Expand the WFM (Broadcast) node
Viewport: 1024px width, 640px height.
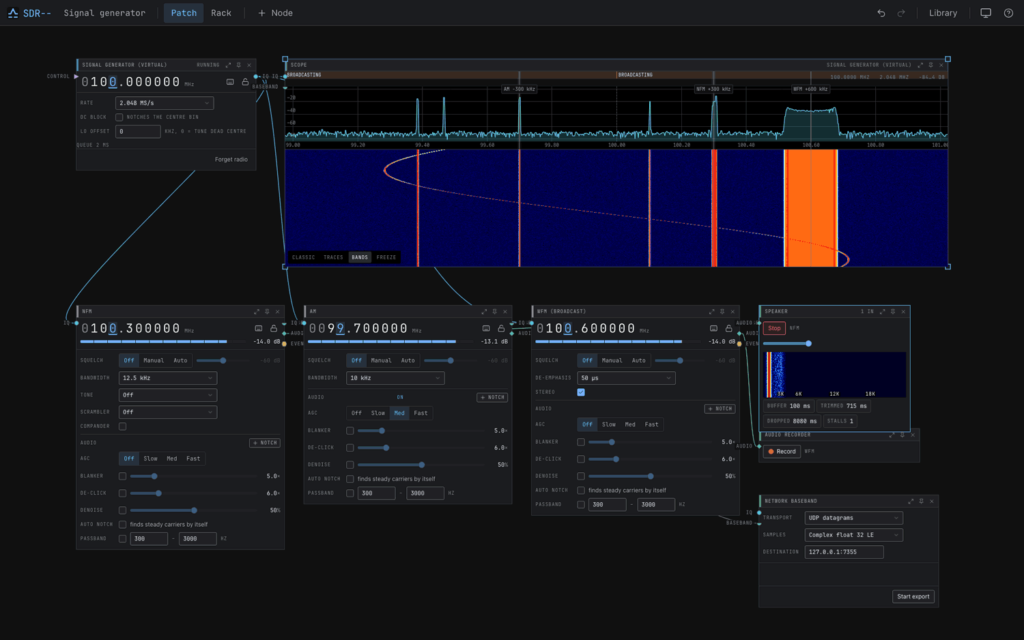click(x=712, y=312)
